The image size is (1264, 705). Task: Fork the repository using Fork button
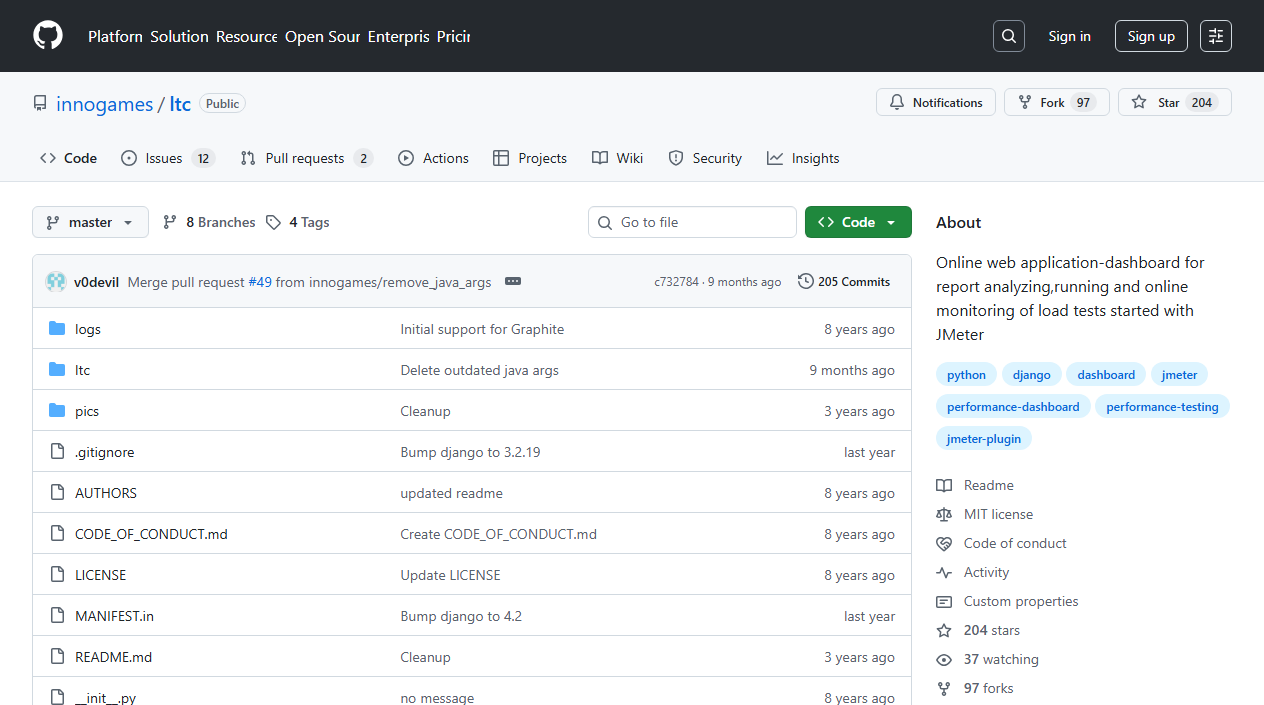1057,102
